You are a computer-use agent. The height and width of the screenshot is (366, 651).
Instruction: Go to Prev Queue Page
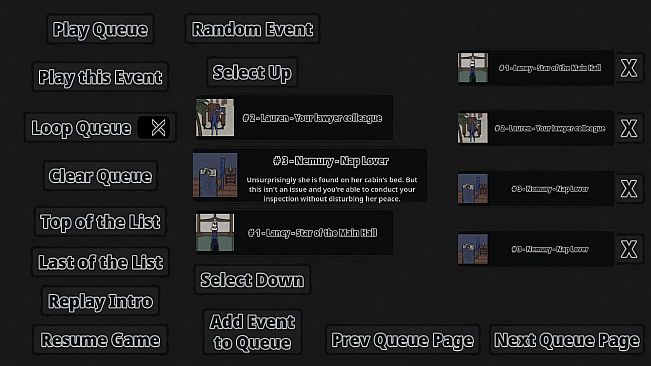[402, 340]
